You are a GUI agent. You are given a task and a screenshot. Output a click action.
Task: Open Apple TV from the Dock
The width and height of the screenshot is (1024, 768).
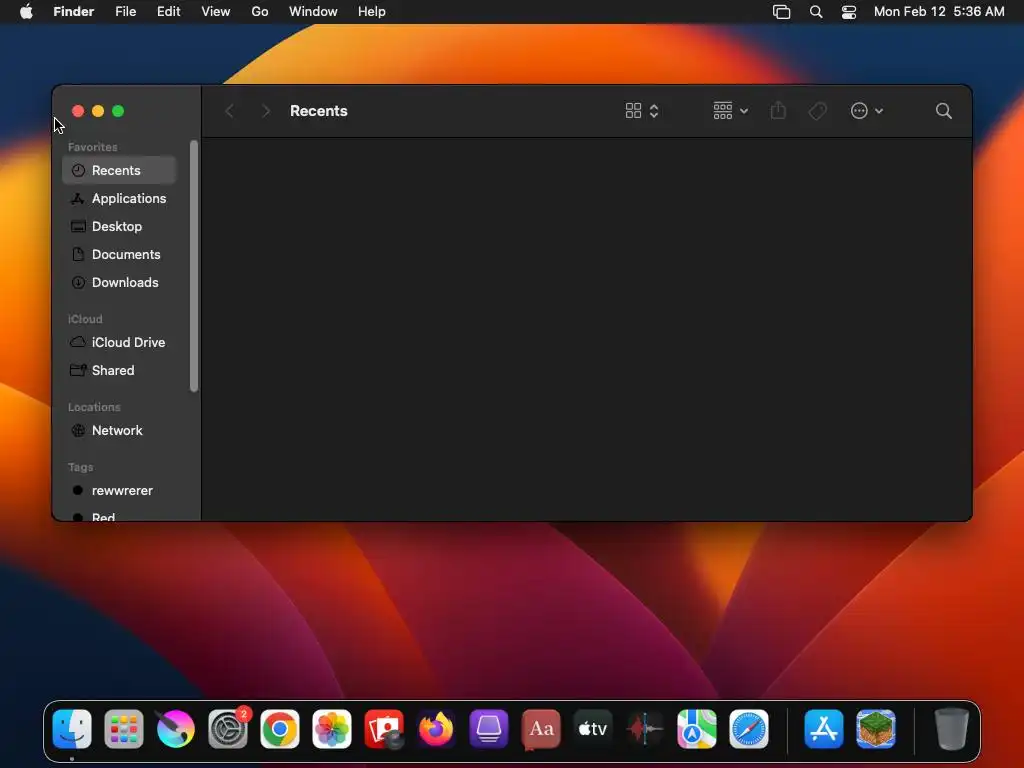click(593, 728)
